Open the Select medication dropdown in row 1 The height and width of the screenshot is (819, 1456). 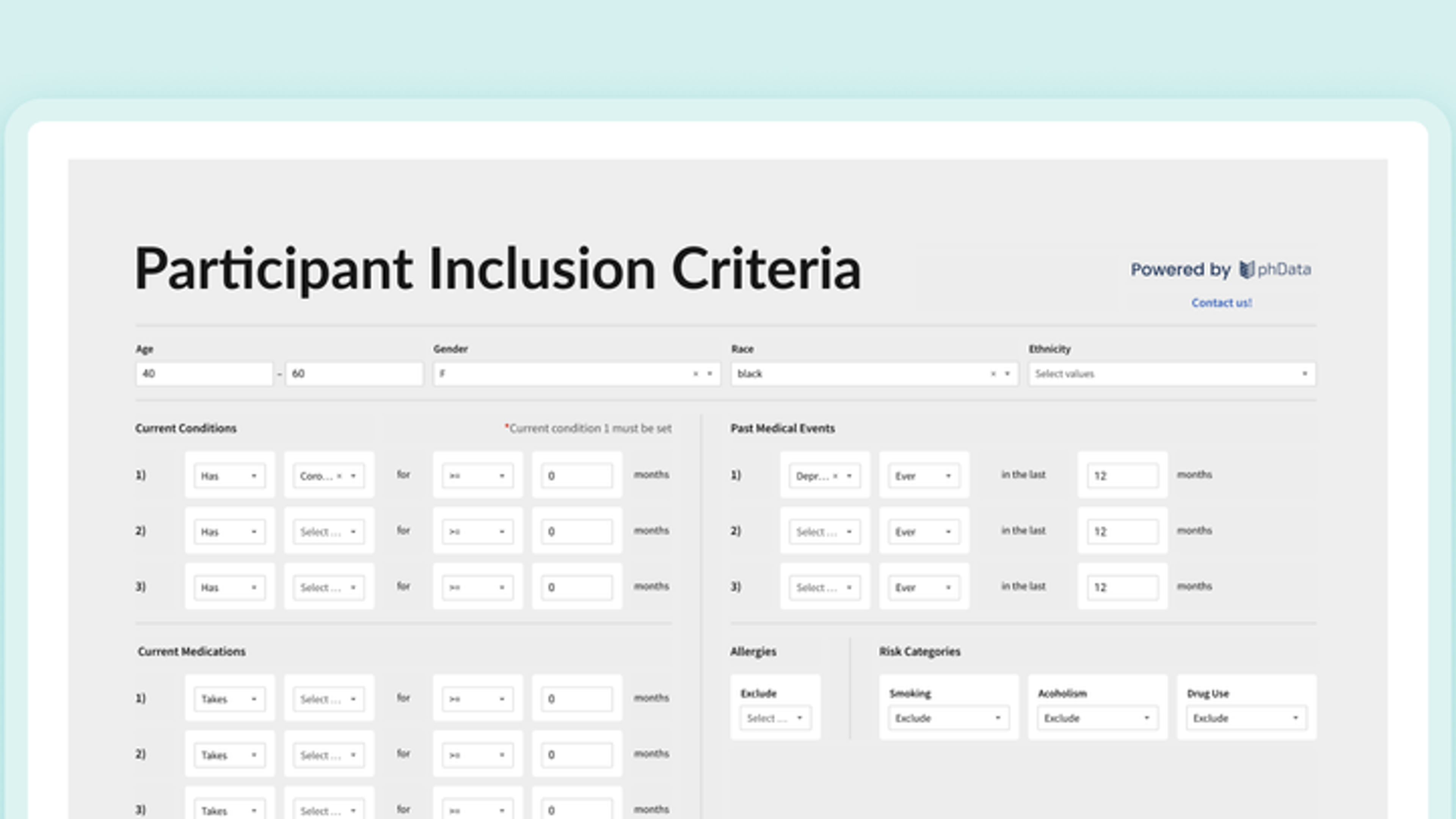pyautogui.click(x=328, y=699)
